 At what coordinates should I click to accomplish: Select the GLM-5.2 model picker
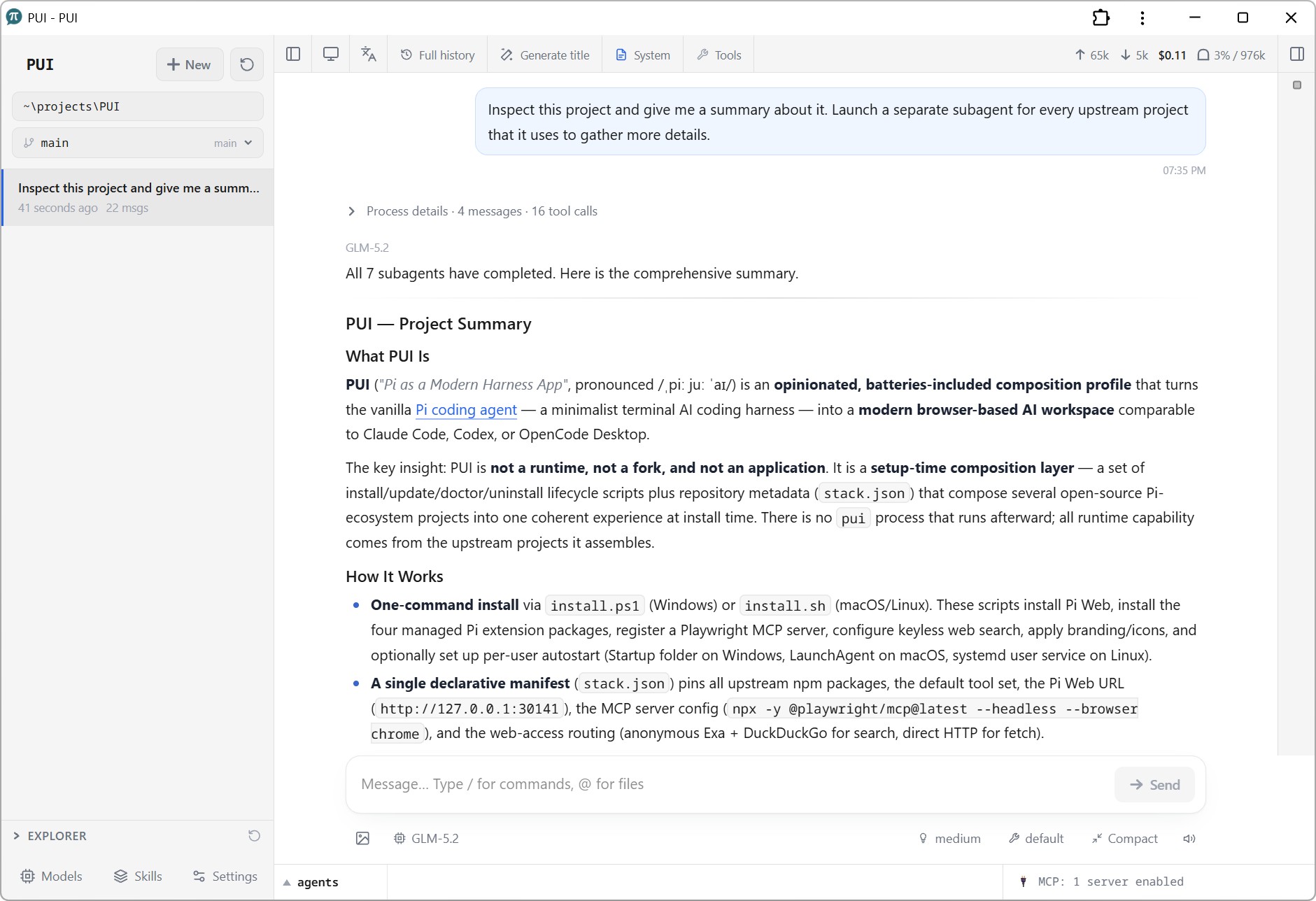point(426,839)
